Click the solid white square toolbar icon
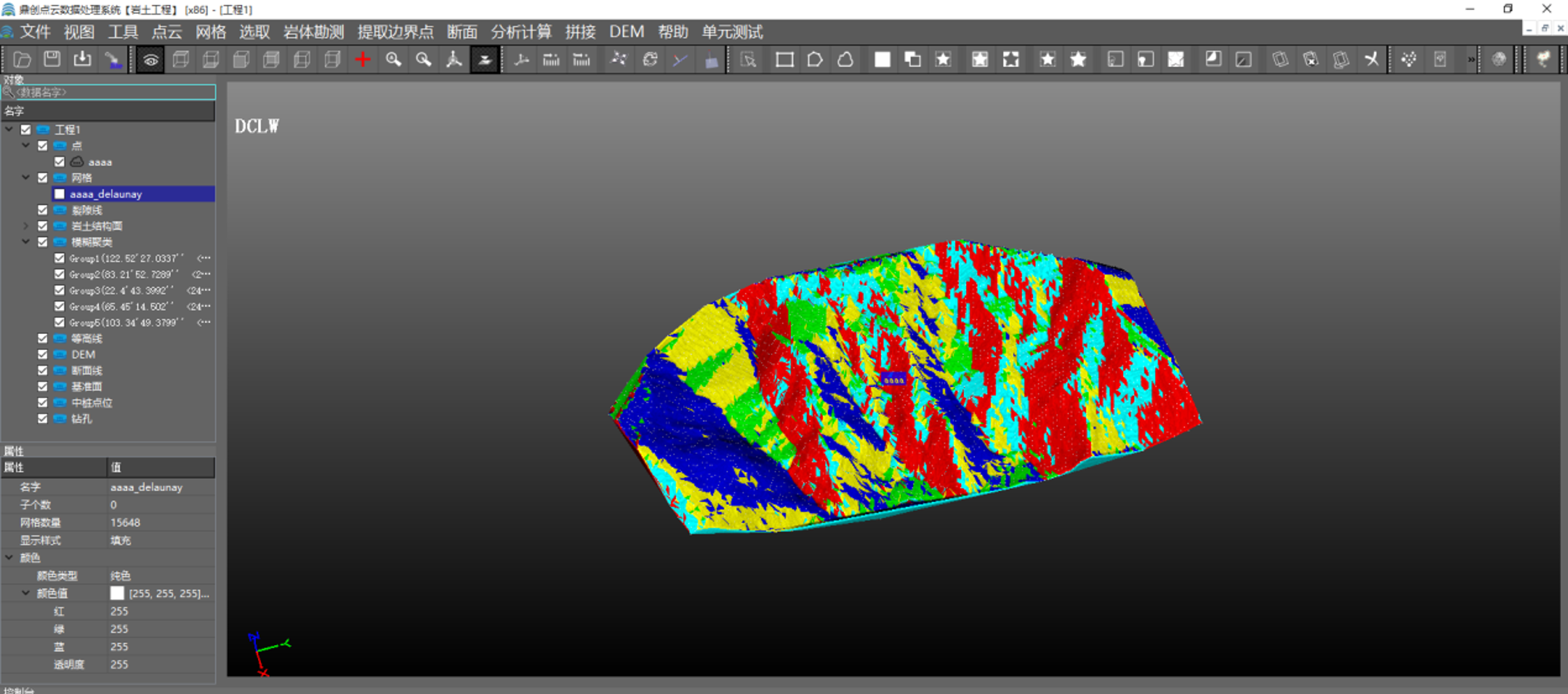This screenshot has width=1568, height=694. (x=882, y=60)
